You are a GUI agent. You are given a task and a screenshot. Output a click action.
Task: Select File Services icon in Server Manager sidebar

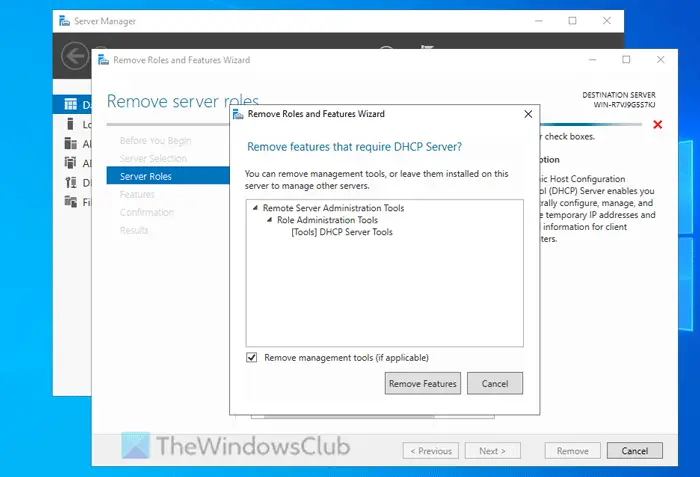pos(71,201)
